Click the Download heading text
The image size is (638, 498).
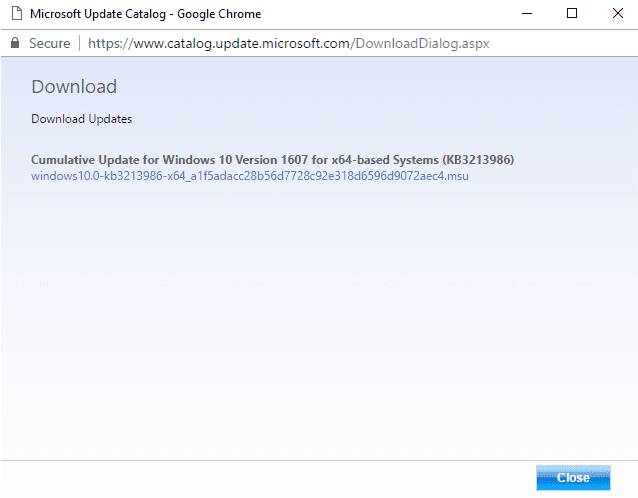(x=74, y=87)
